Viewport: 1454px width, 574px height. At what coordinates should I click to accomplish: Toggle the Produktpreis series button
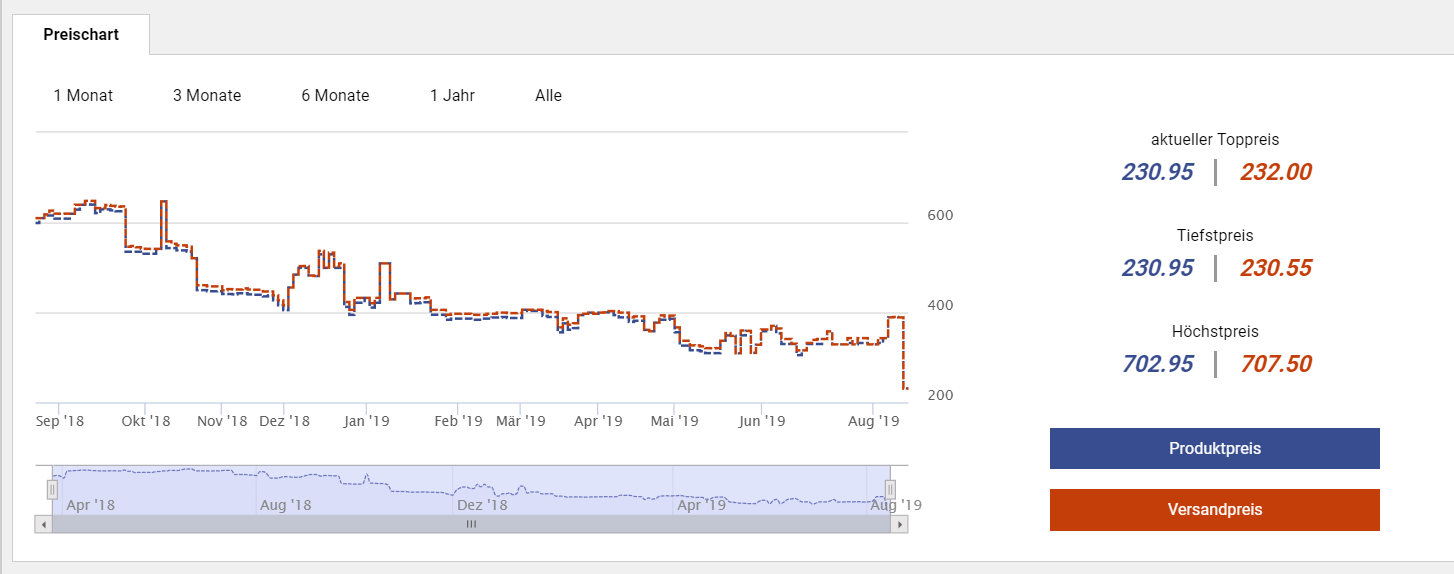tap(1214, 449)
